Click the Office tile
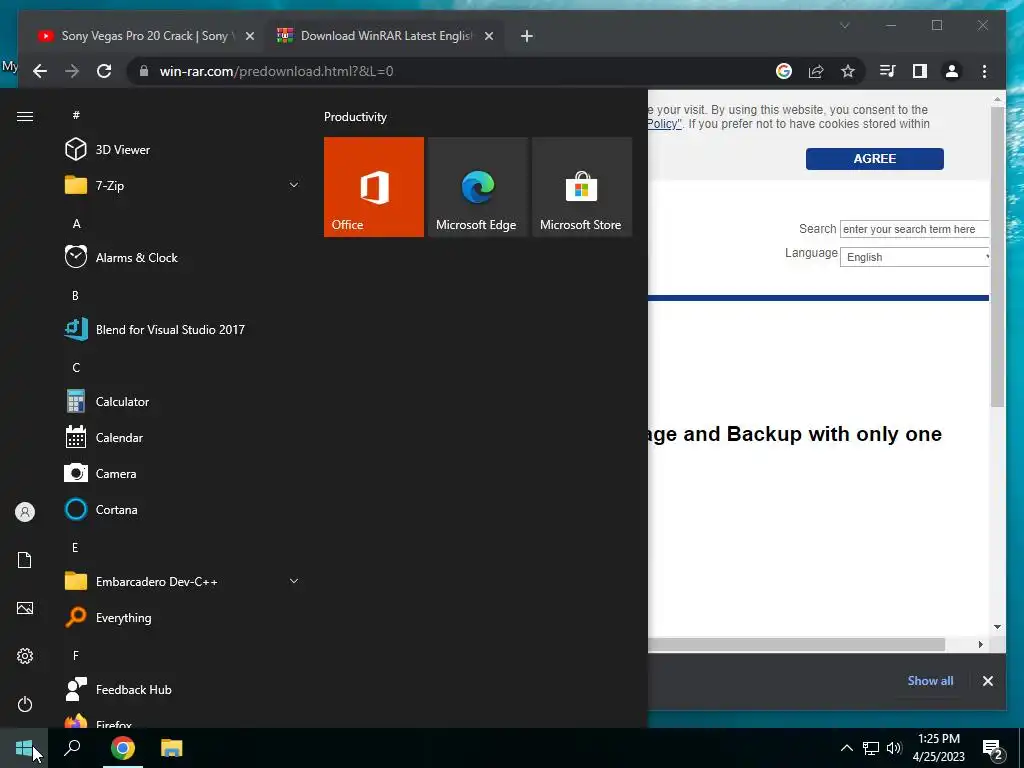Image resolution: width=1024 pixels, height=768 pixels. (x=374, y=187)
